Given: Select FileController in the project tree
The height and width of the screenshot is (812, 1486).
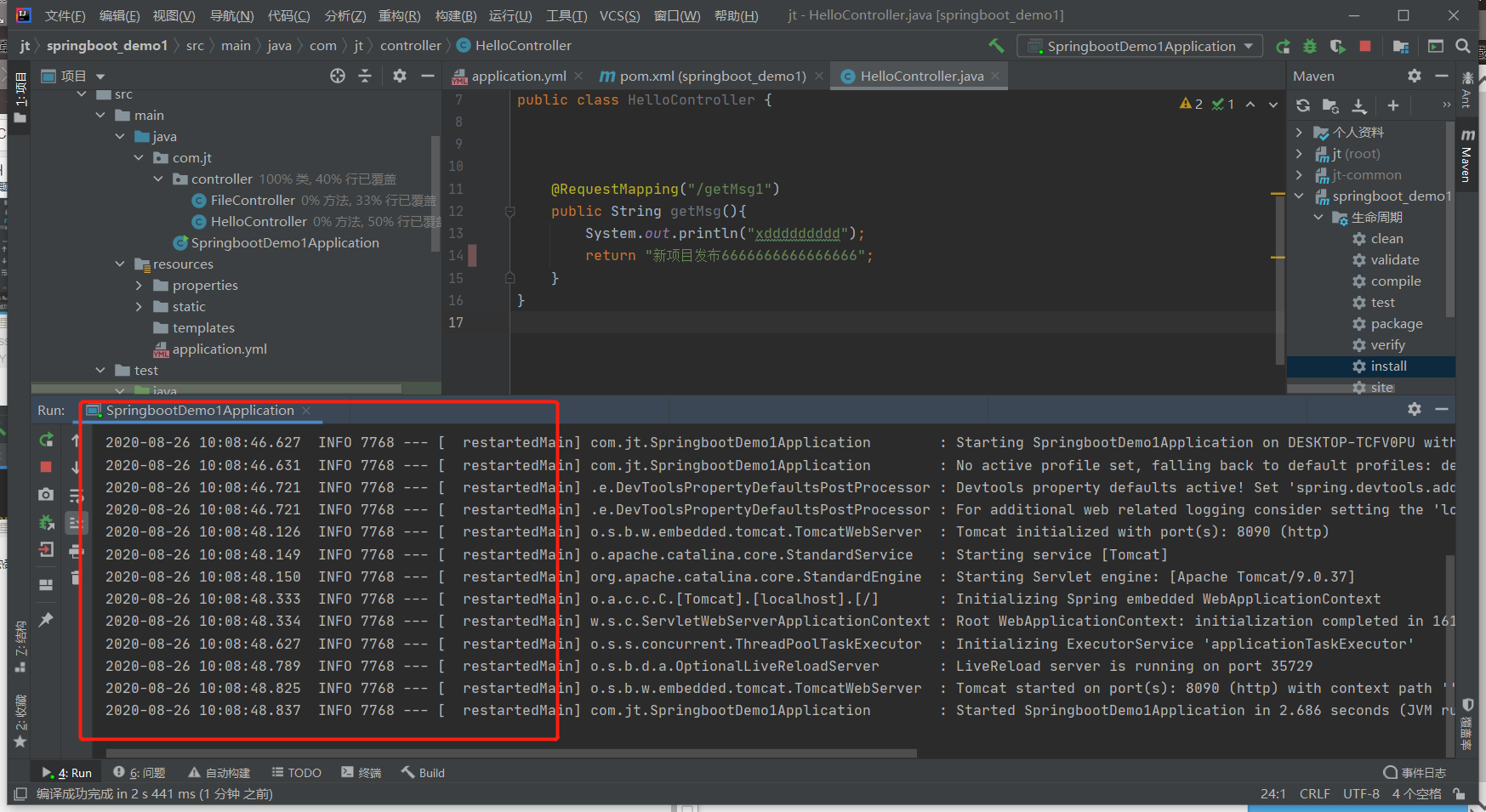Looking at the screenshot, I should pos(253,200).
